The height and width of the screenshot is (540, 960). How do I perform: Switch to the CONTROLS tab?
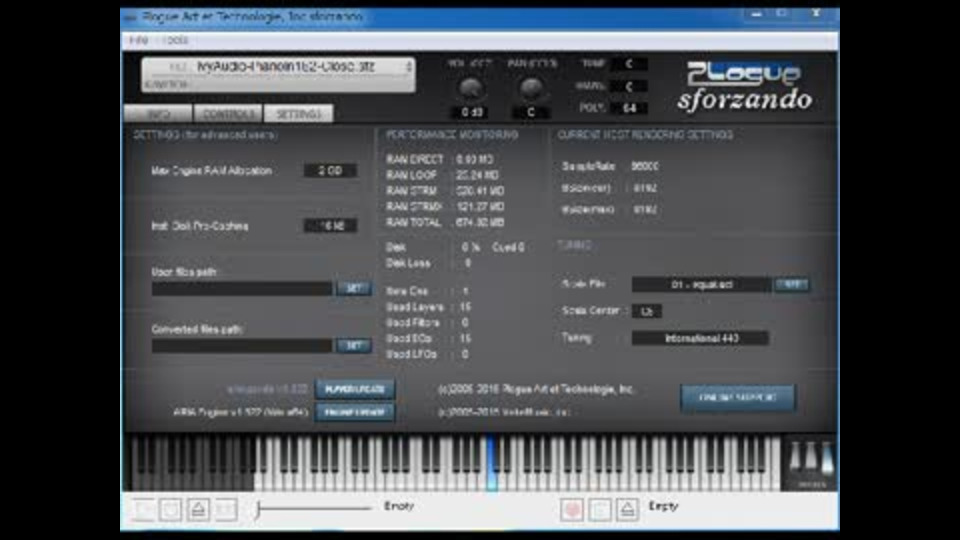pyautogui.click(x=228, y=114)
